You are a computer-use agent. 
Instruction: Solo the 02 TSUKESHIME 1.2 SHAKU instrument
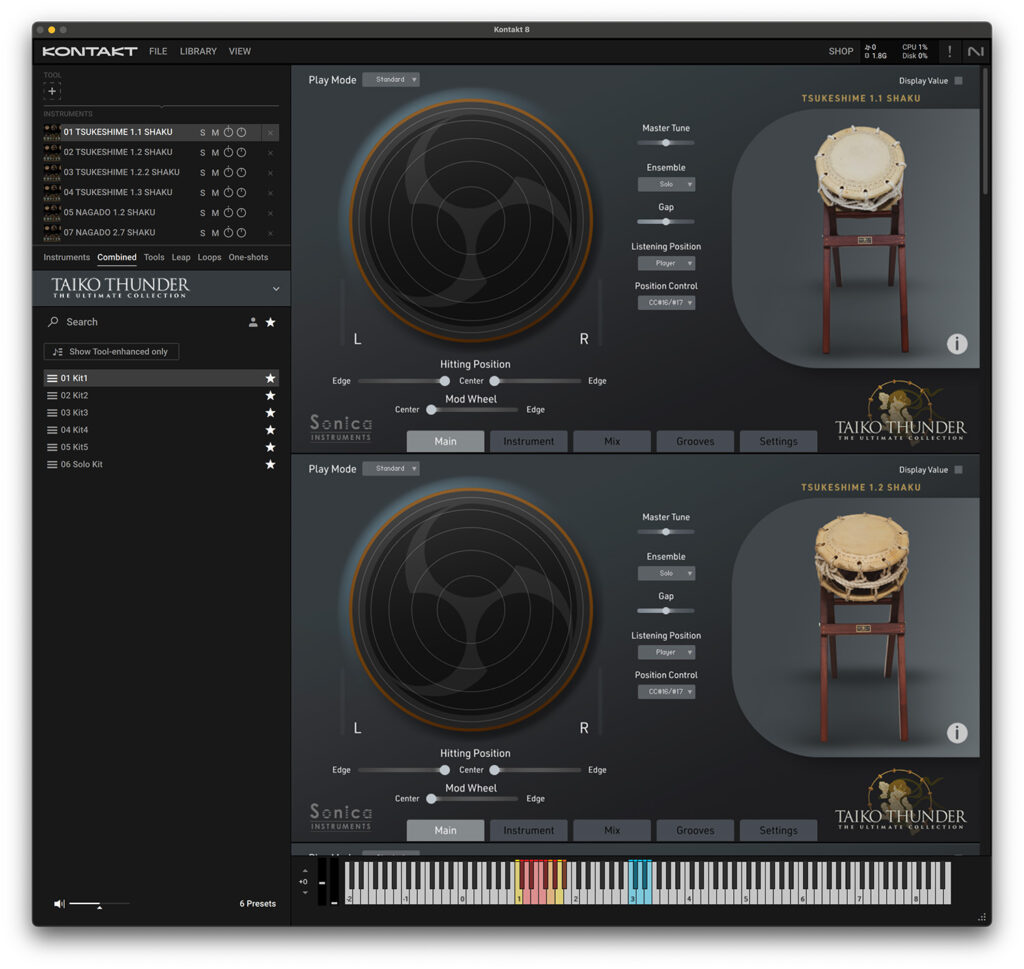pos(202,153)
